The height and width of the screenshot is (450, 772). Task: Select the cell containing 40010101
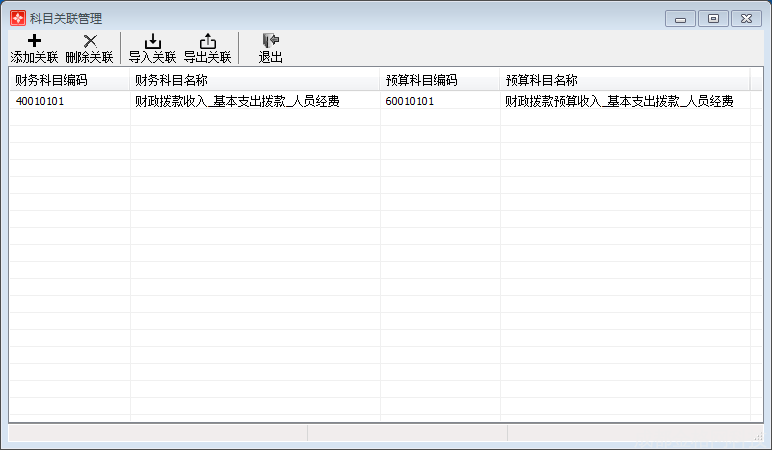40,101
